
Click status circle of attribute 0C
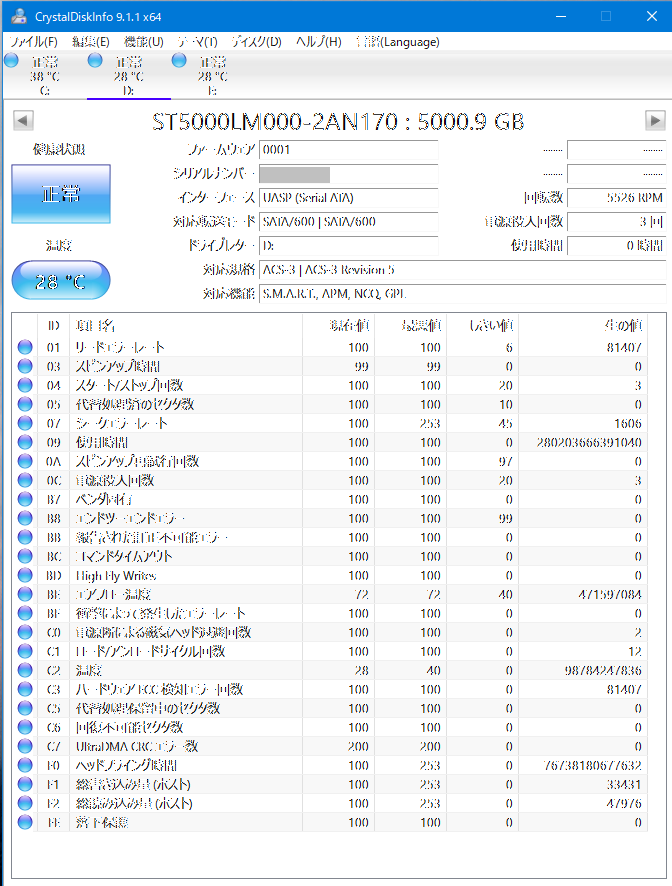tap(25, 480)
